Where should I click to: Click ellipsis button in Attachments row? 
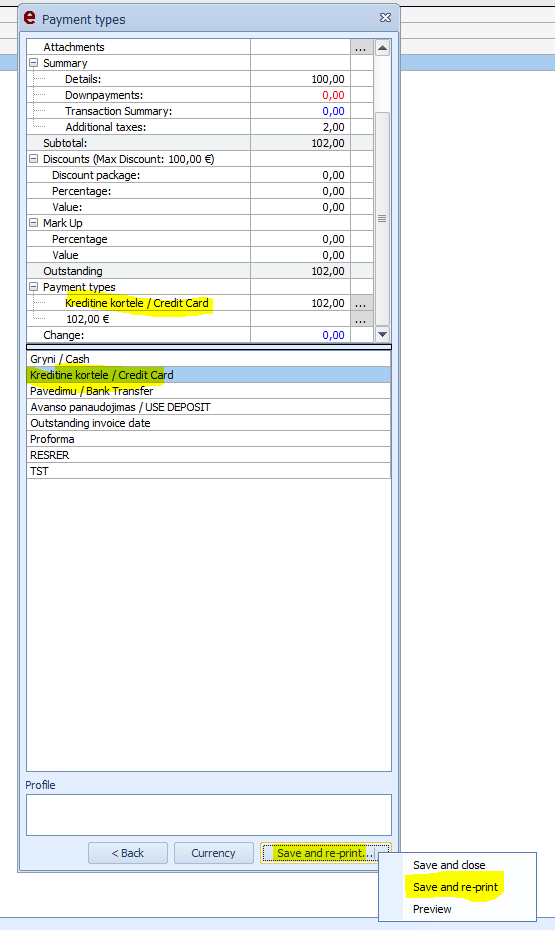361,47
